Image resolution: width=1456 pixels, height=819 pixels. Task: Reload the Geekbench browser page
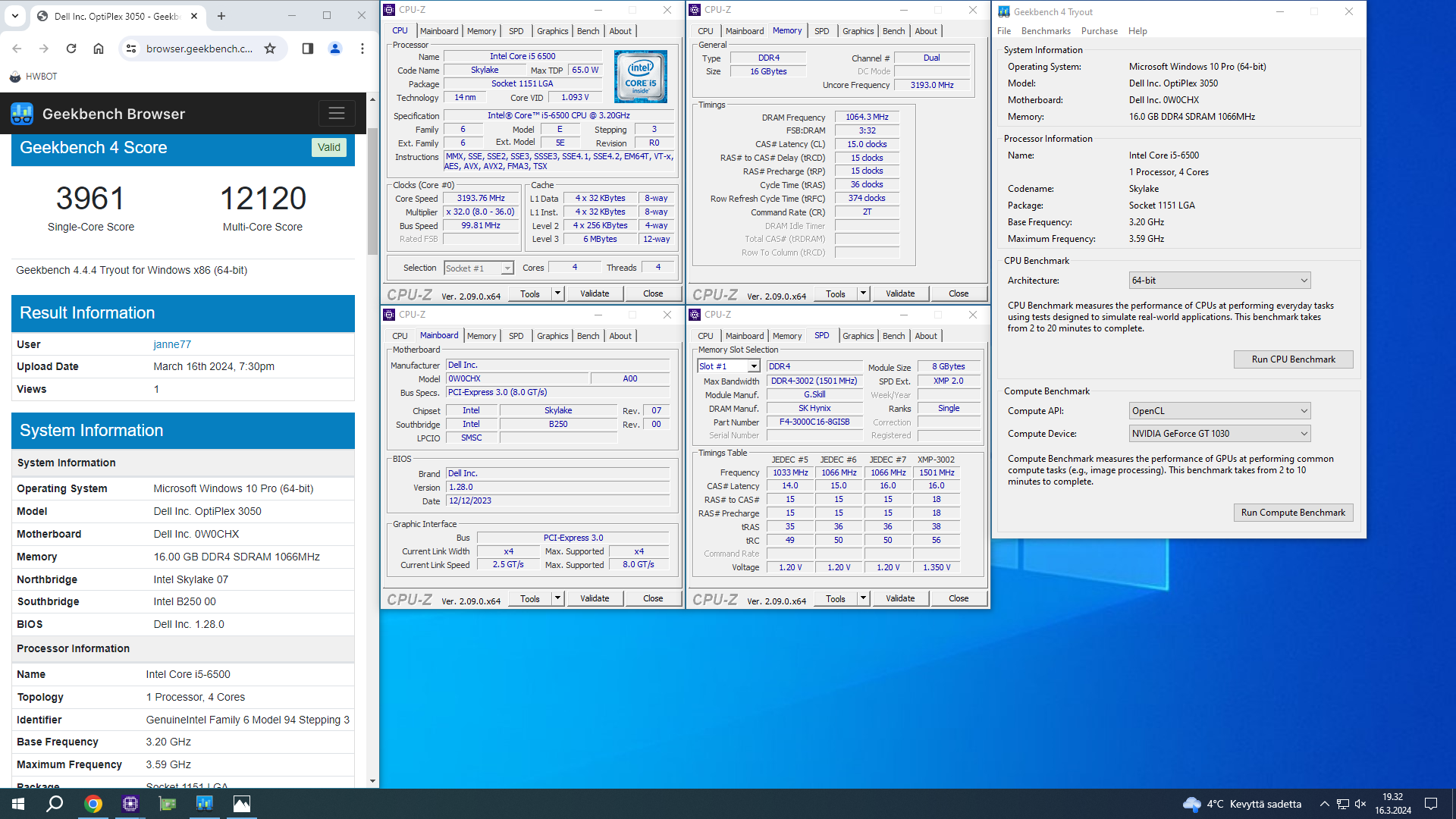71,49
